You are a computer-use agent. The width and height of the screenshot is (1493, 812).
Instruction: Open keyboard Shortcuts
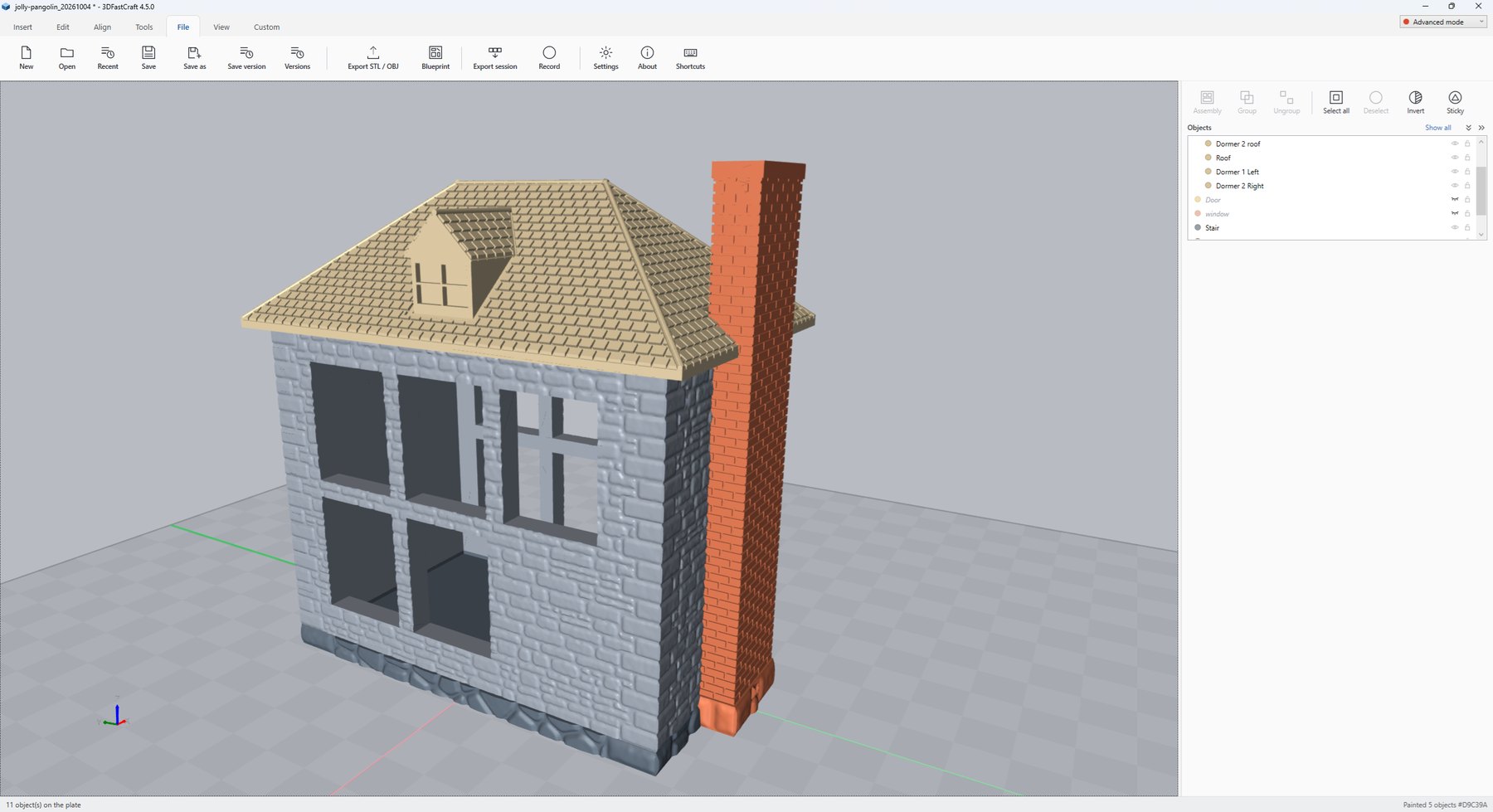(x=690, y=57)
